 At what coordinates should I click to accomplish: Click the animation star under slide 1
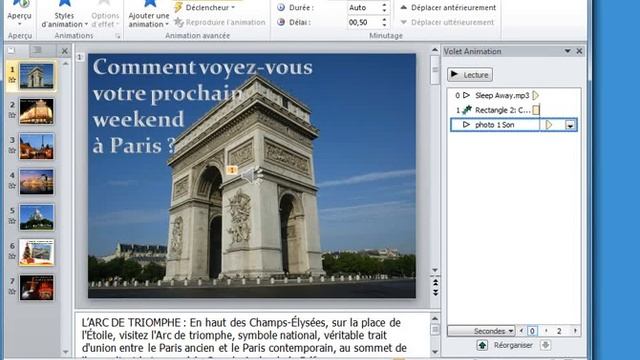click(12, 80)
